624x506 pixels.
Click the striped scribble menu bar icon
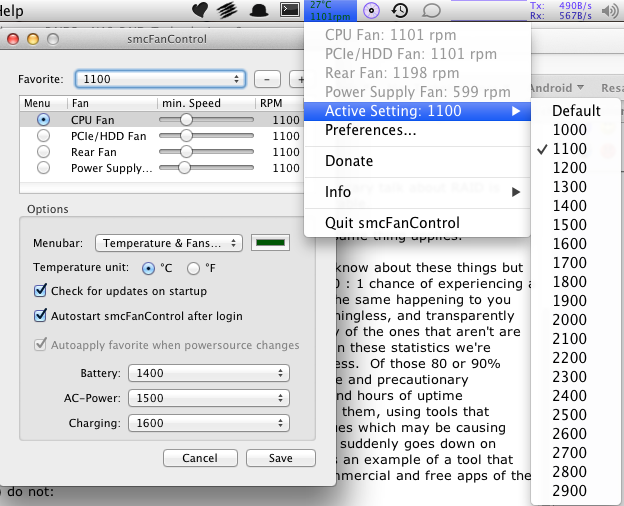[227, 10]
